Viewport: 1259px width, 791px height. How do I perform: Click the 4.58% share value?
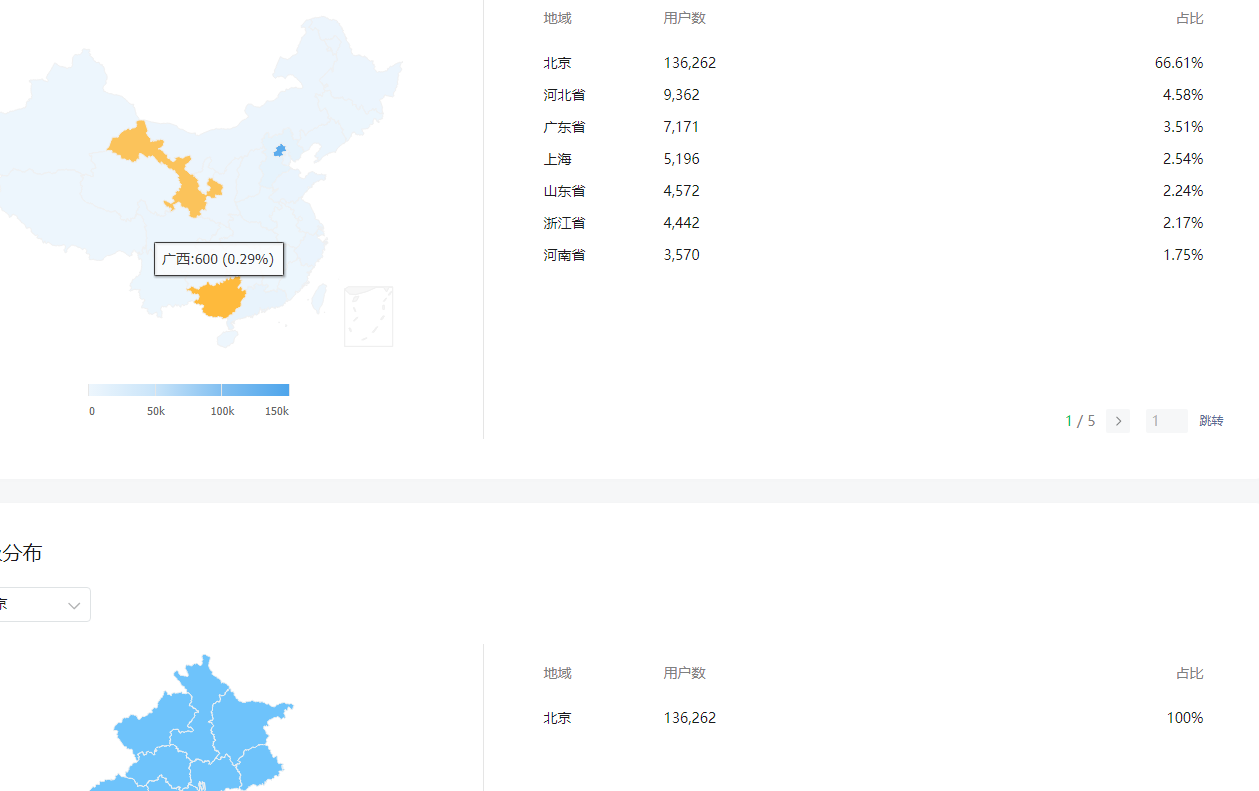1183,95
